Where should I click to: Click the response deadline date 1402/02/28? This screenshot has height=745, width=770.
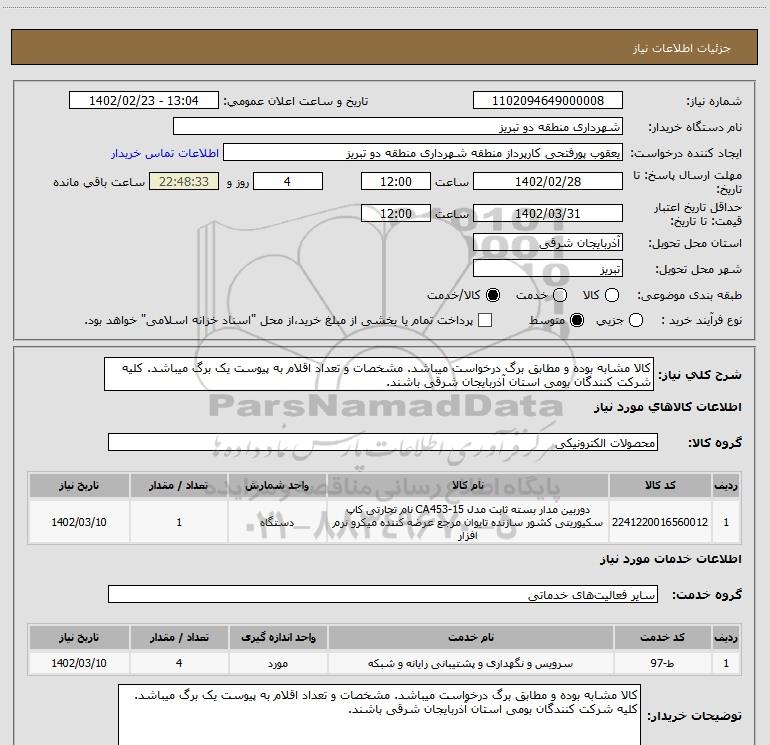point(548,181)
